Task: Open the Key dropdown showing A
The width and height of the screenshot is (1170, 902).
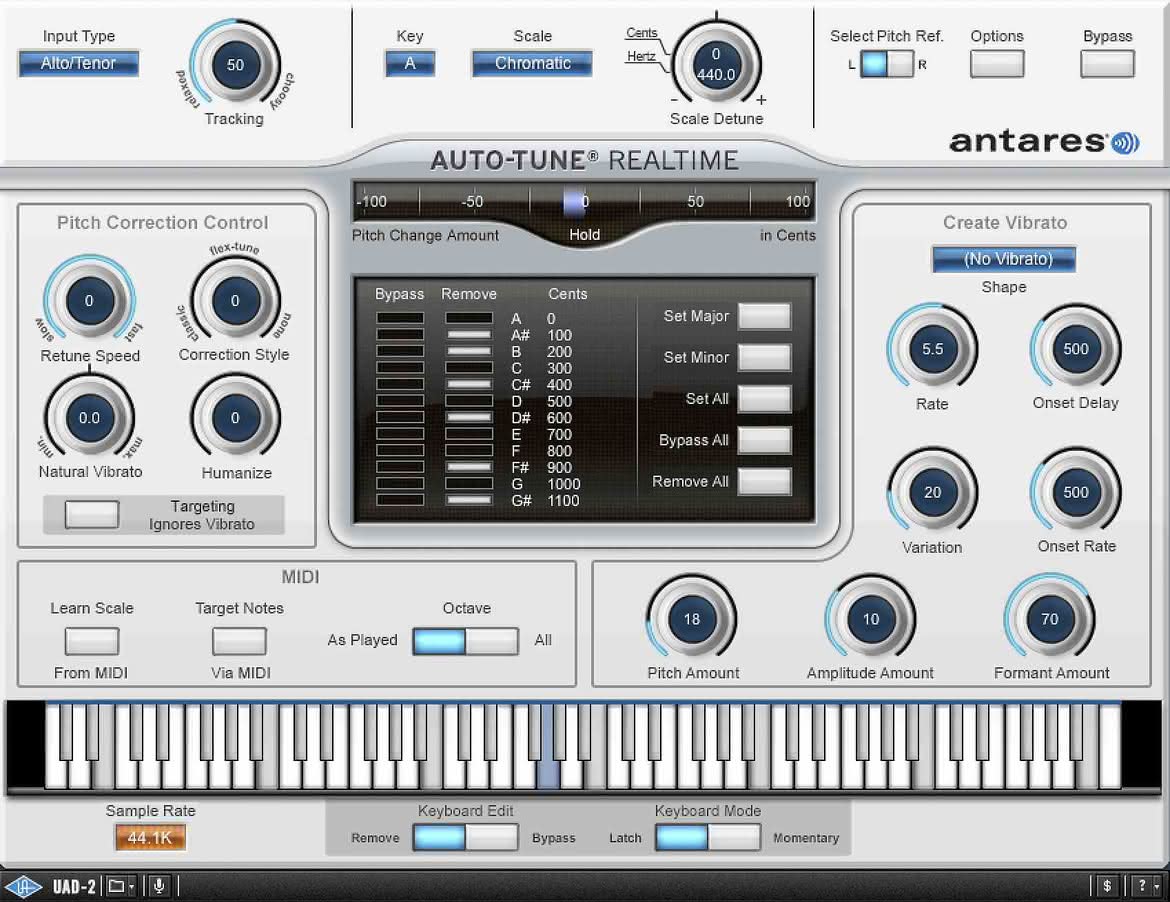Action: [x=410, y=63]
